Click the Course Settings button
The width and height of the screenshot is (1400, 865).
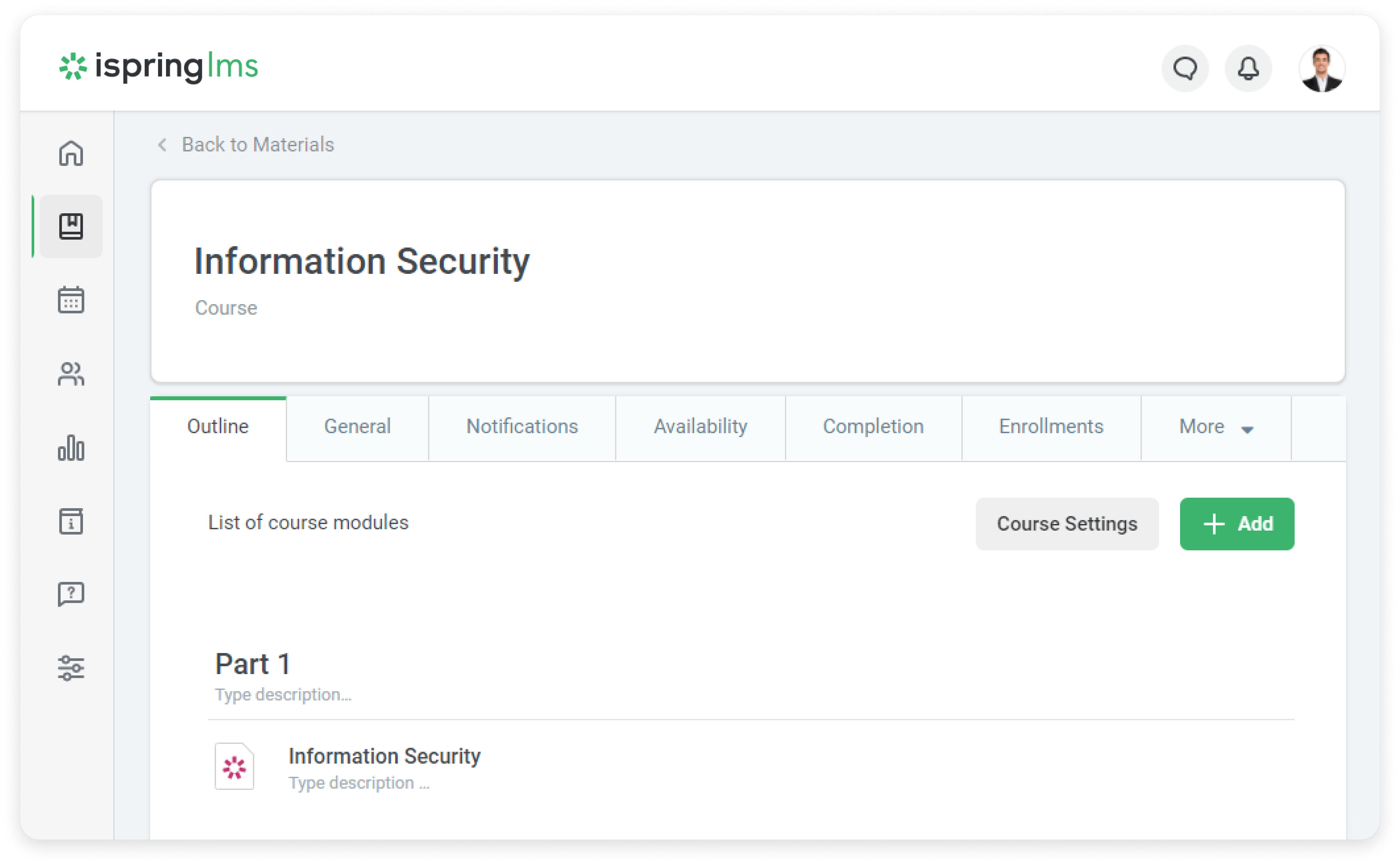(x=1066, y=524)
